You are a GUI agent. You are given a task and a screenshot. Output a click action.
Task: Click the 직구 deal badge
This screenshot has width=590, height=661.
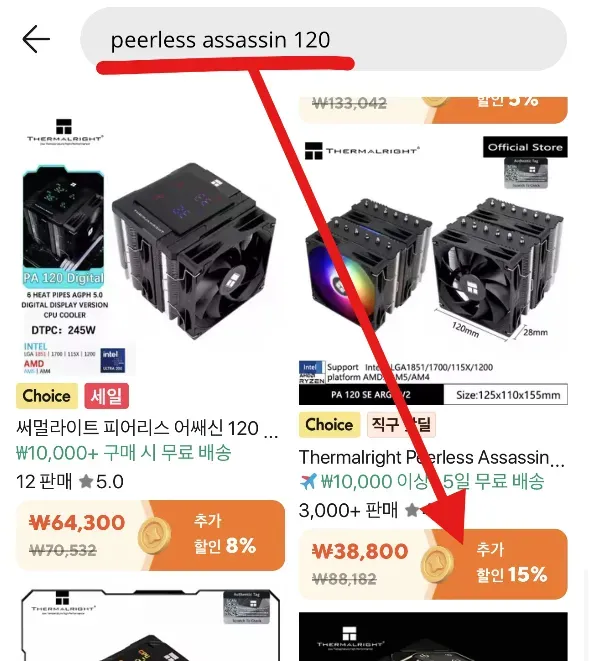[x=401, y=425]
